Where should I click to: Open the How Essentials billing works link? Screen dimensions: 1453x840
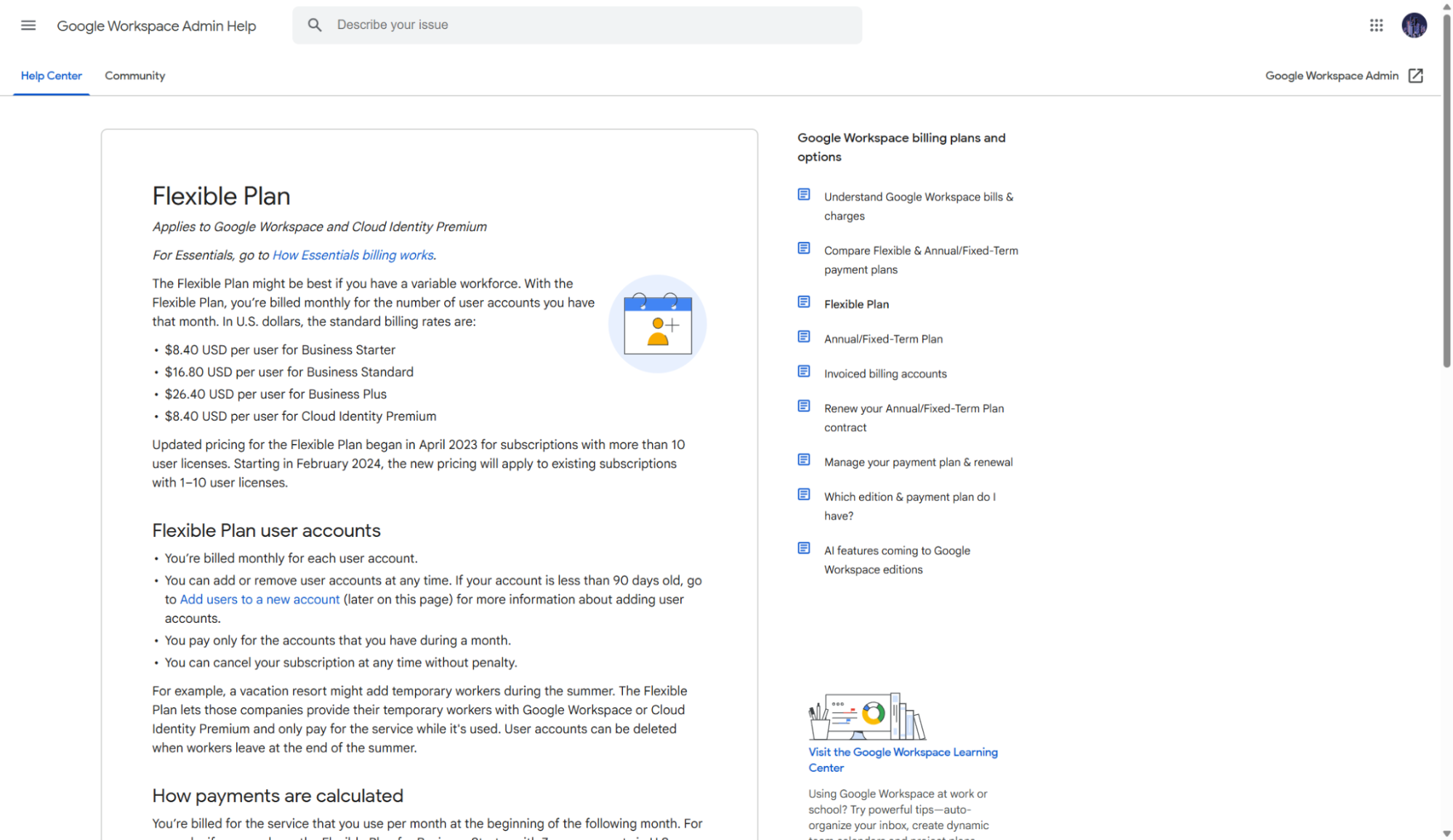point(353,255)
